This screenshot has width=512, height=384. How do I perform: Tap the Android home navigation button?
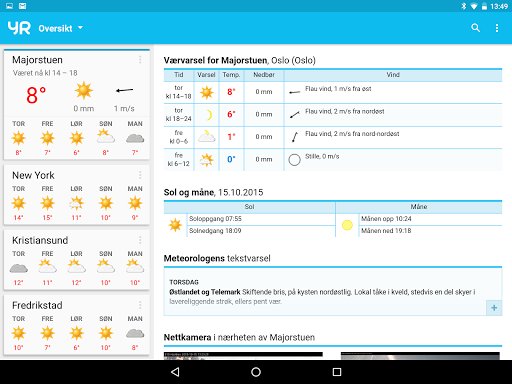(256, 372)
